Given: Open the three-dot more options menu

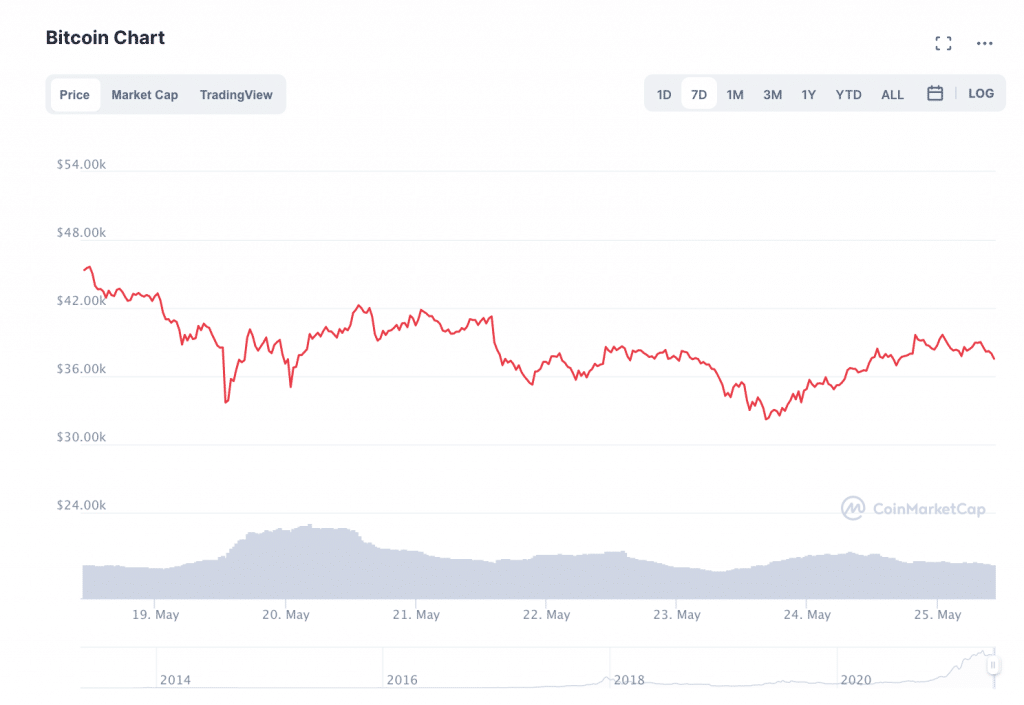Looking at the screenshot, I should tap(985, 43).
